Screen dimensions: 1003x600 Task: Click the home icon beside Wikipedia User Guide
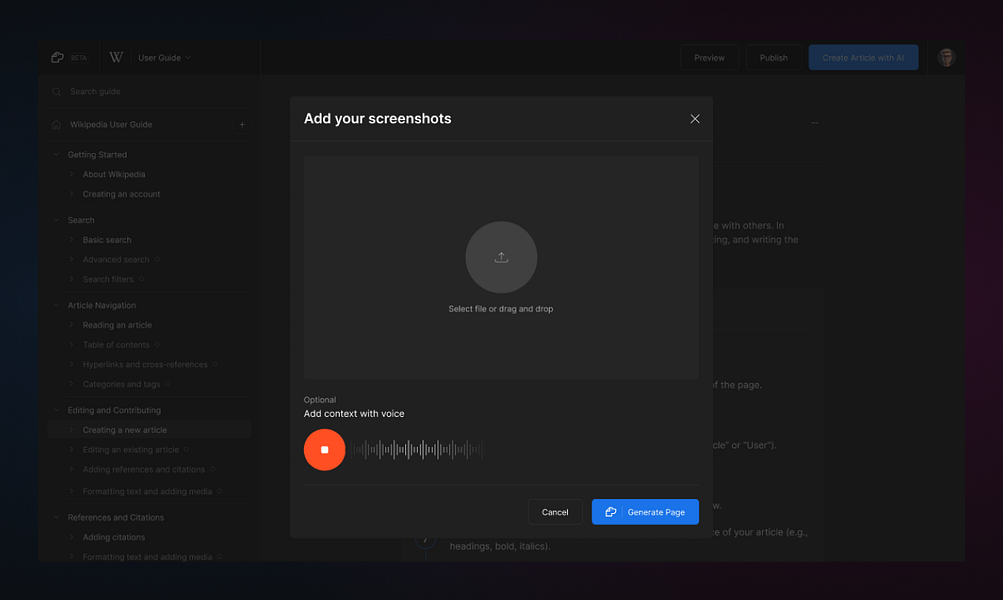(x=56, y=125)
